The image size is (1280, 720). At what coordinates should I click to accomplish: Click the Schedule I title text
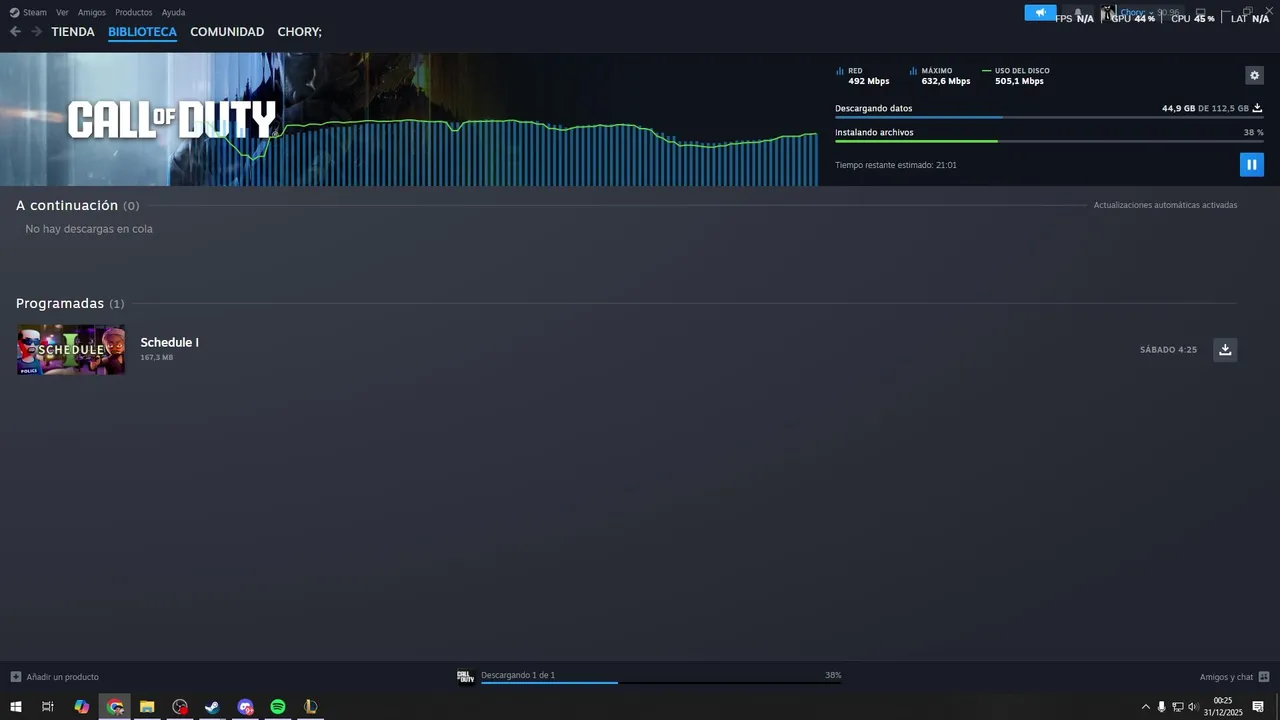pos(169,342)
